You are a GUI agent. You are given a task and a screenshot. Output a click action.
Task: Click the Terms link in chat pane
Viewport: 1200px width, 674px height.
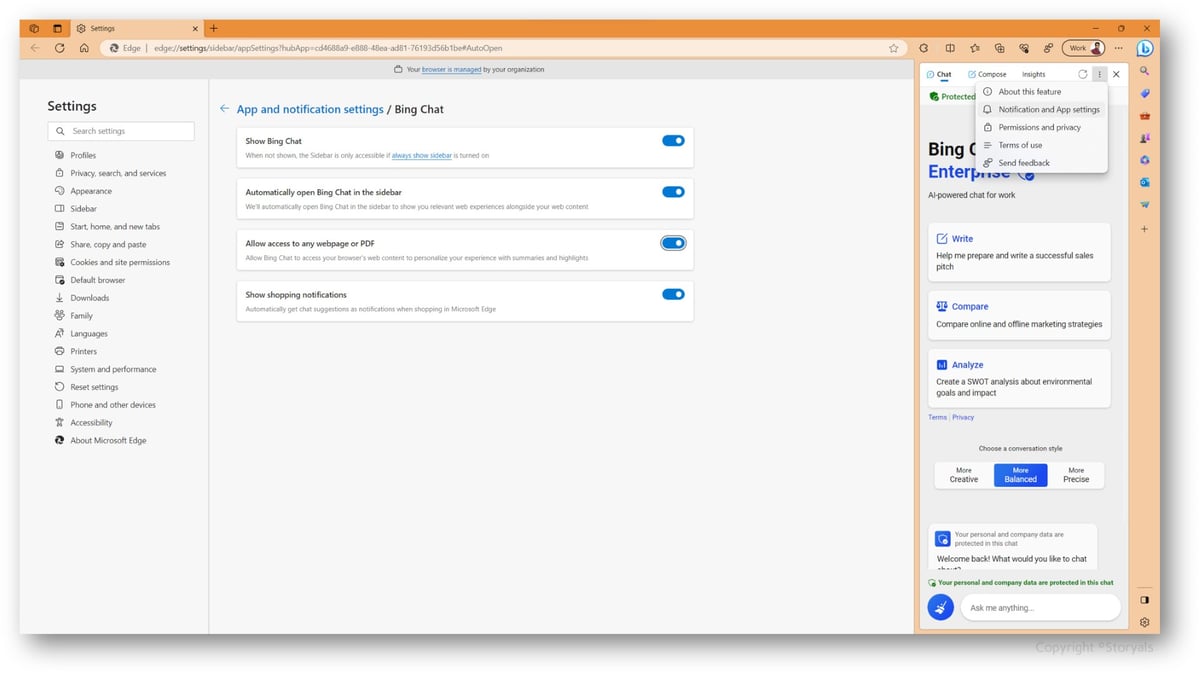(x=937, y=417)
